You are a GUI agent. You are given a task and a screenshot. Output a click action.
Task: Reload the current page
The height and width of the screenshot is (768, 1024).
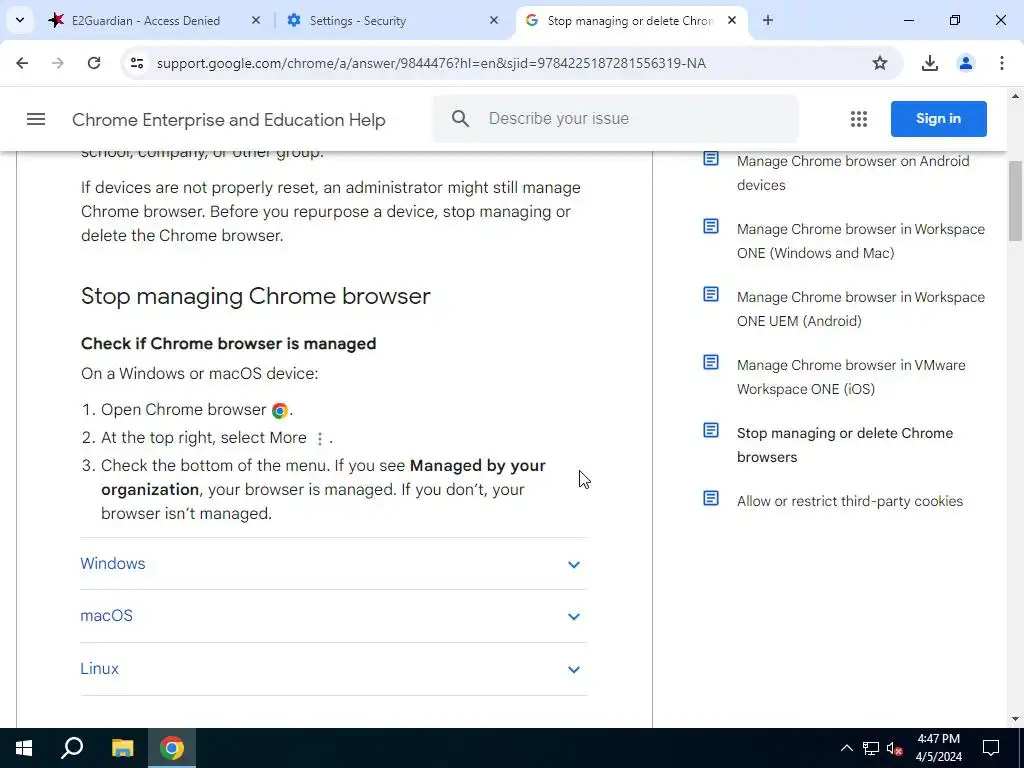pyautogui.click(x=94, y=63)
